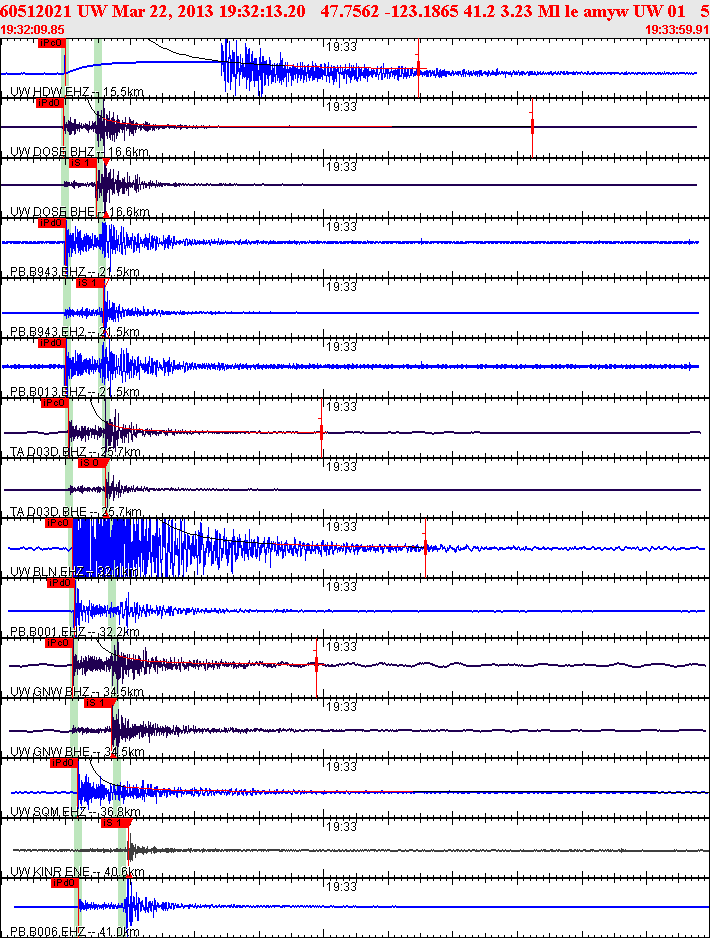
Task: Click the iS 0 pick flag on D03D BHE
Action: (92, 463)
